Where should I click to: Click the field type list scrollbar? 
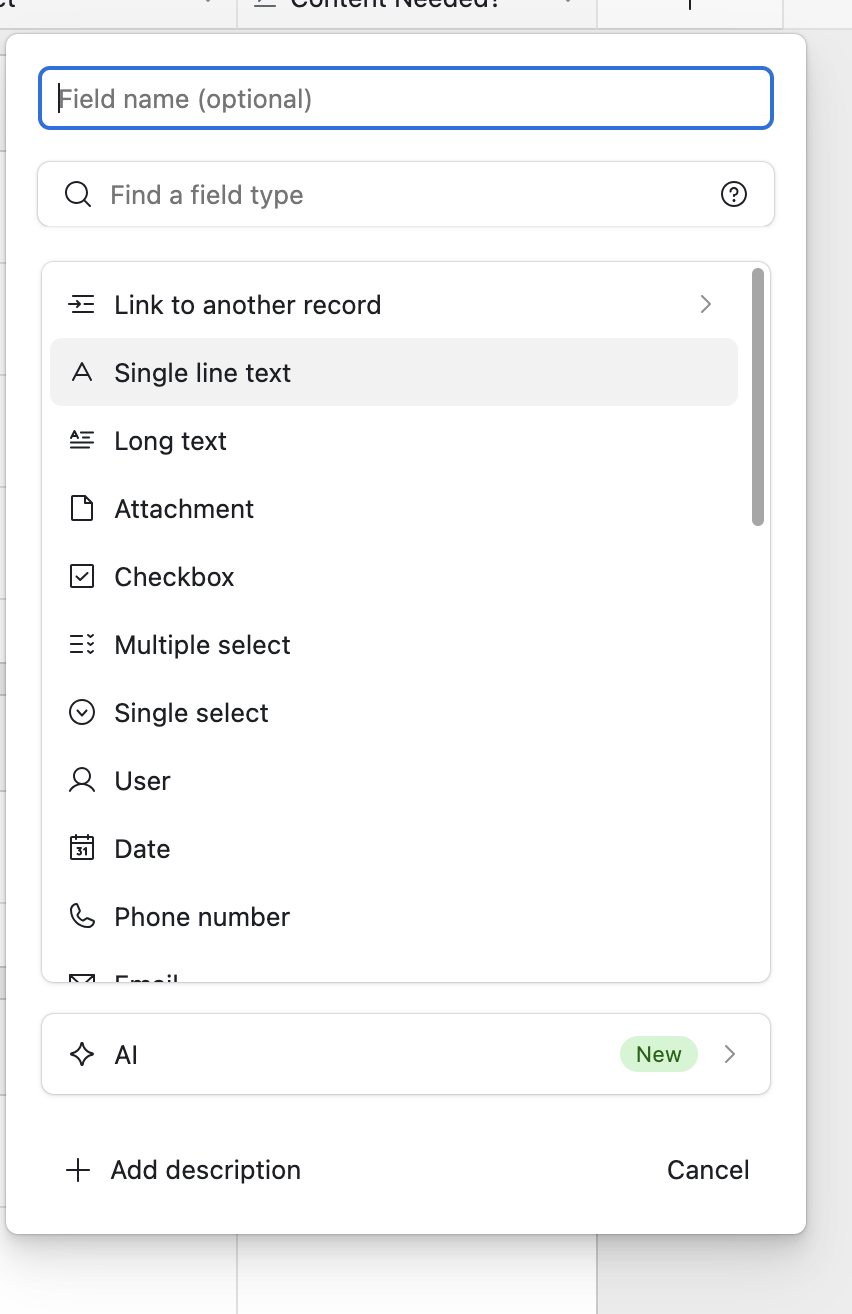pyautogui.click(x=758, y=396)
